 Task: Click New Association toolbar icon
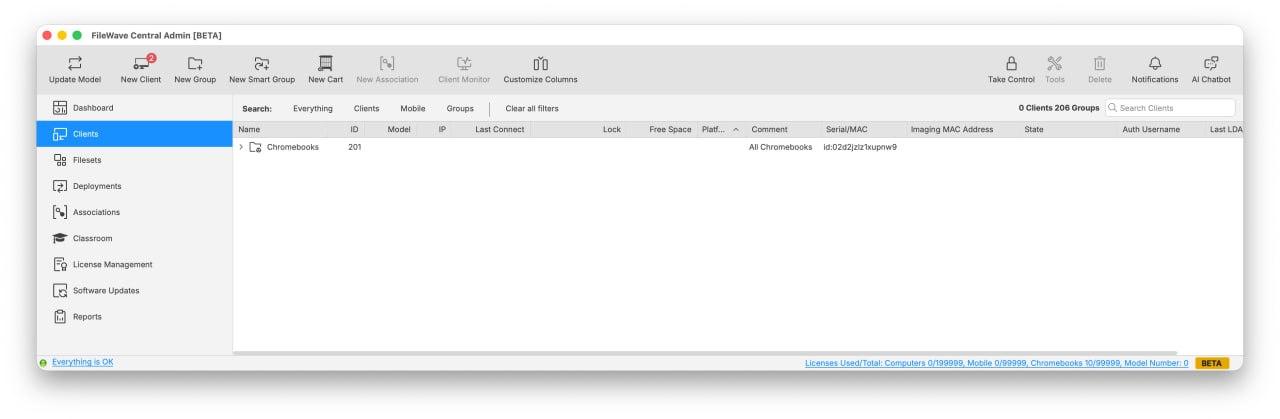pos(387,64)
